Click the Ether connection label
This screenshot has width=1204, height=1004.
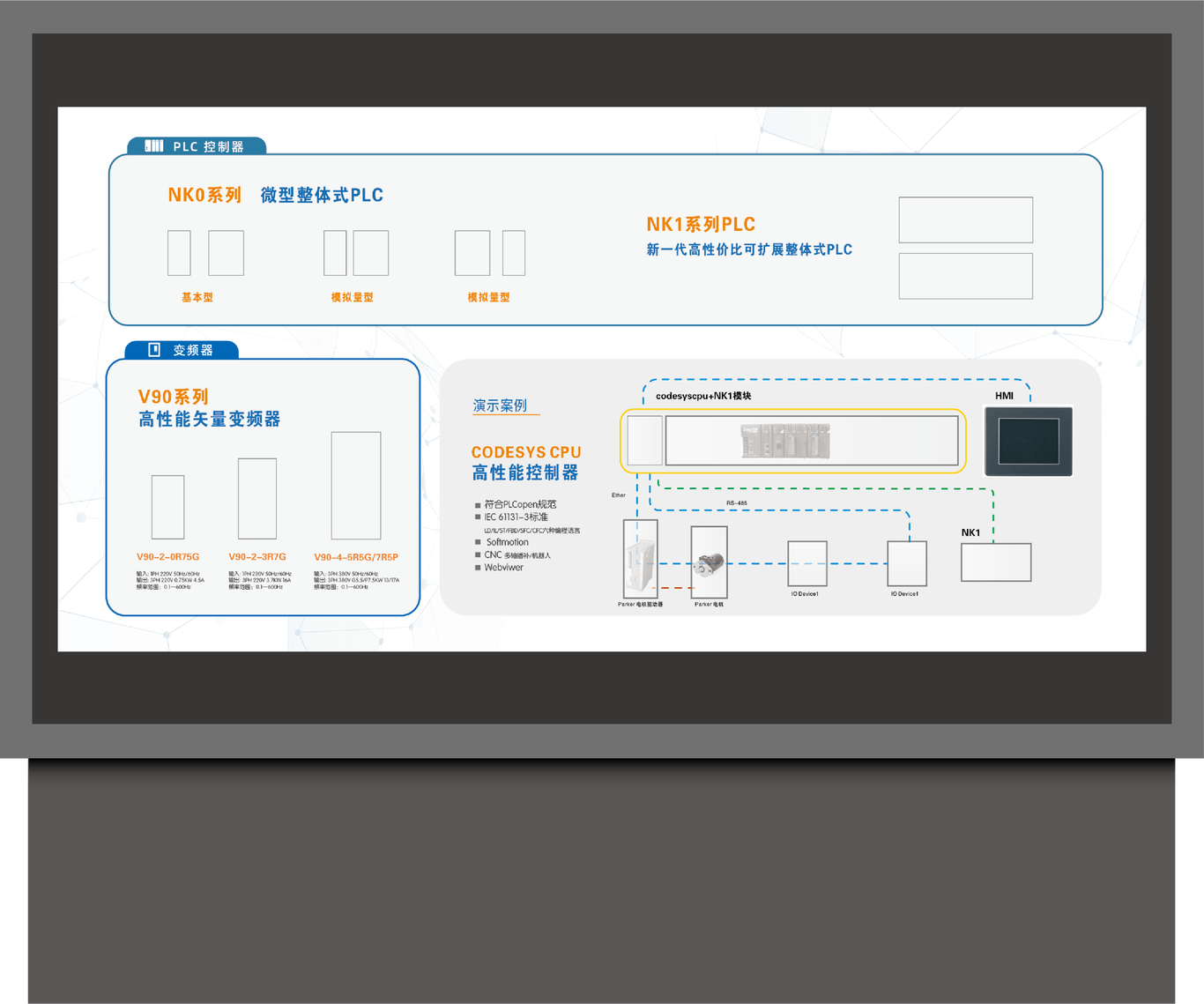619,495
